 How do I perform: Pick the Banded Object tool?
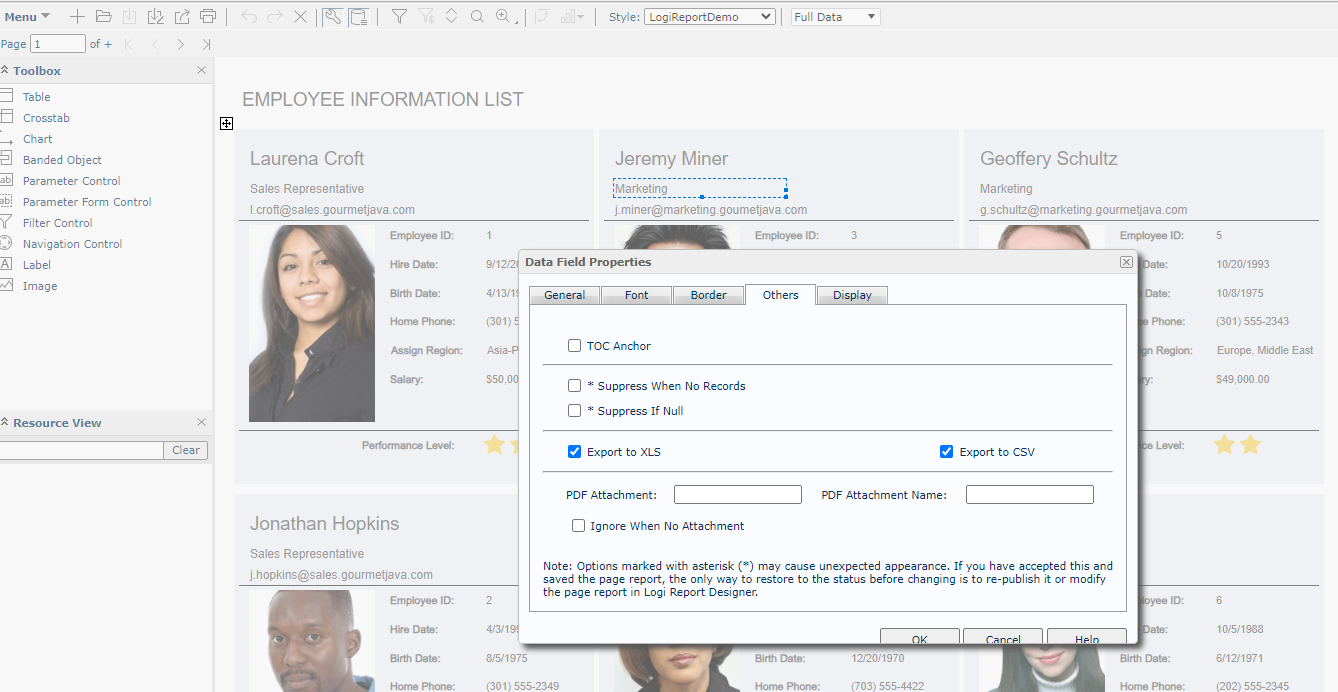coord(62,159)
